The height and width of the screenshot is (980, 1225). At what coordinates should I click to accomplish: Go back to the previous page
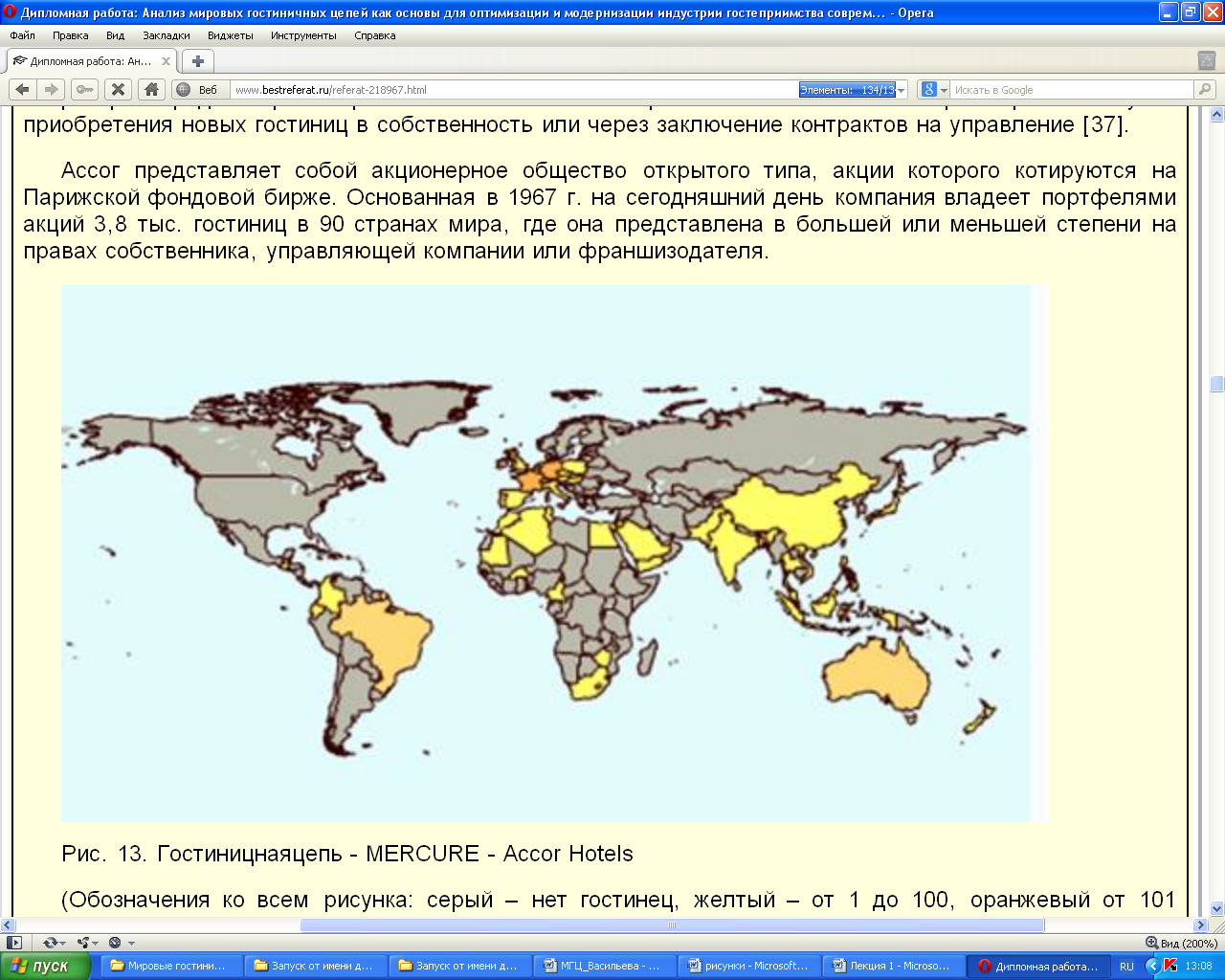tap(23, 90)
